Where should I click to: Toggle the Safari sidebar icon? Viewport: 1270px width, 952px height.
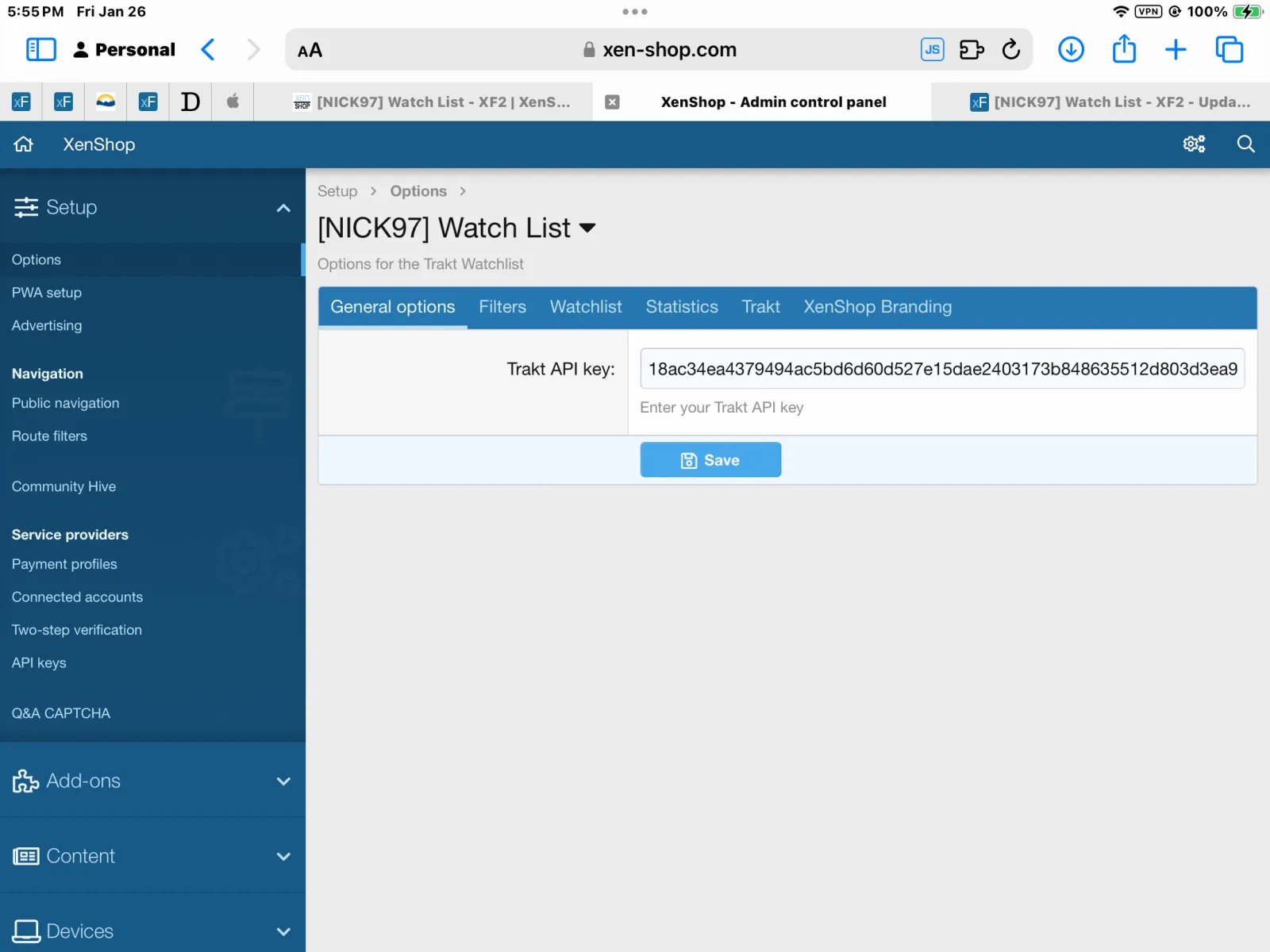tap(41, 50)
